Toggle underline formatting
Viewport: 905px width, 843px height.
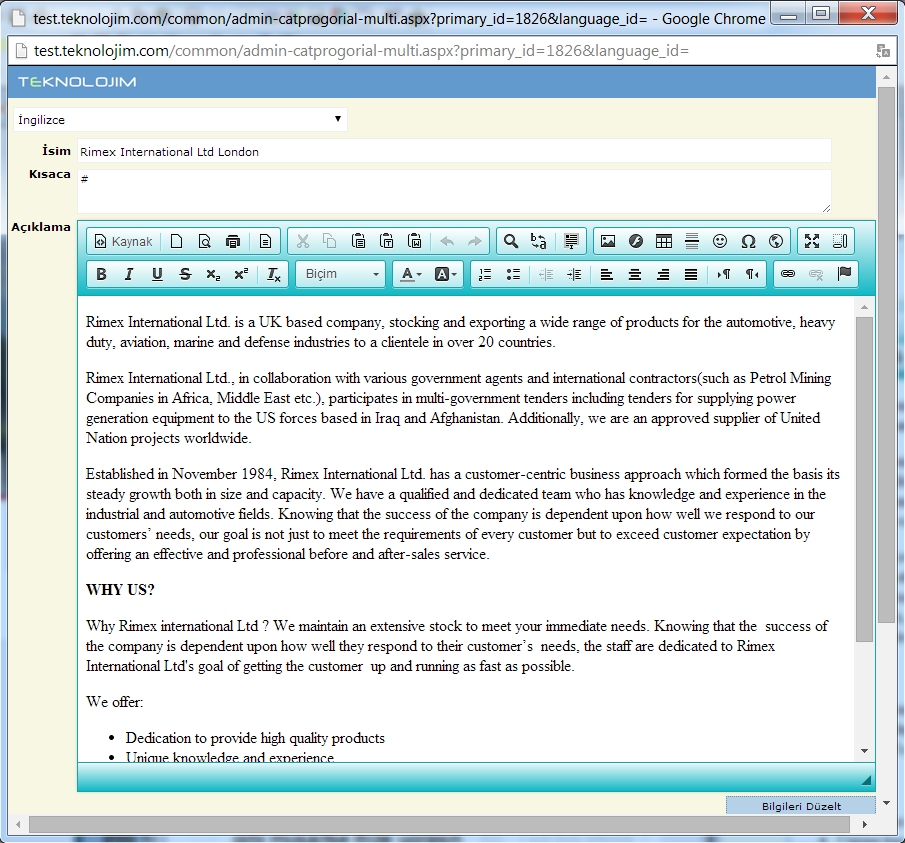pos(157,274)
